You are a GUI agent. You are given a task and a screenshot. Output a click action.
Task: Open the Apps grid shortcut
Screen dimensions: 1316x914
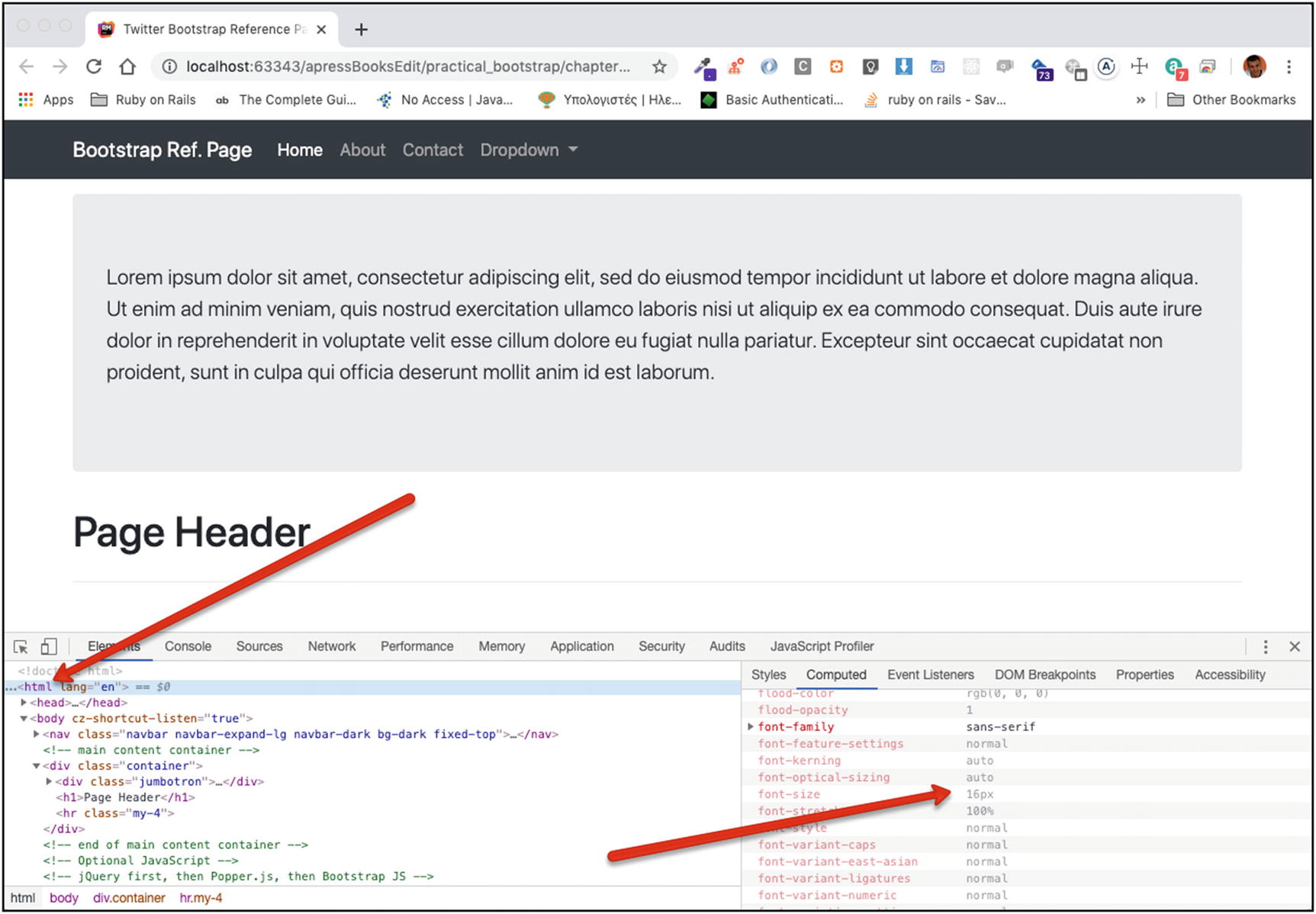click(x=46, y=100)
